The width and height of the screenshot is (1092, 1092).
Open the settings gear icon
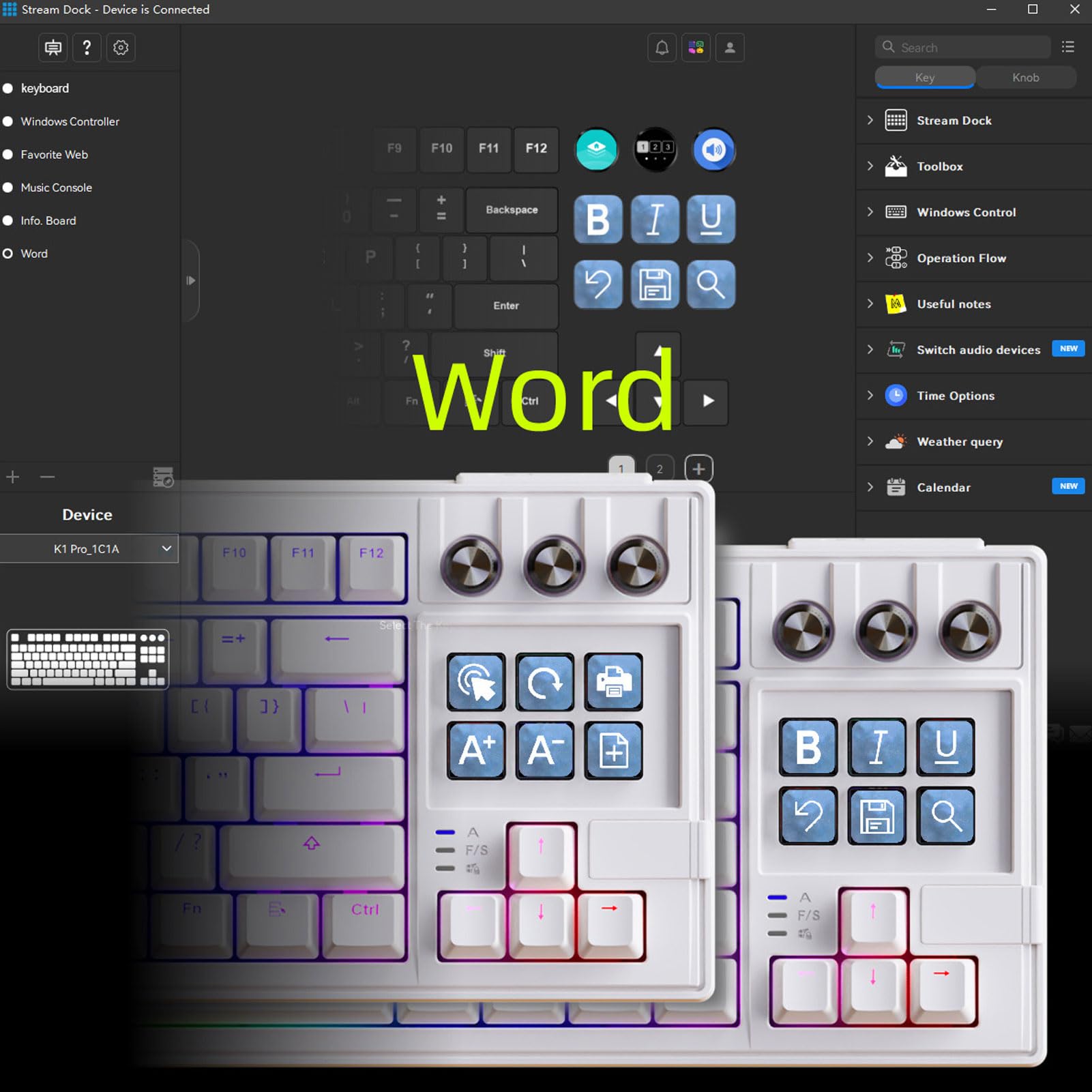(121, 48)
